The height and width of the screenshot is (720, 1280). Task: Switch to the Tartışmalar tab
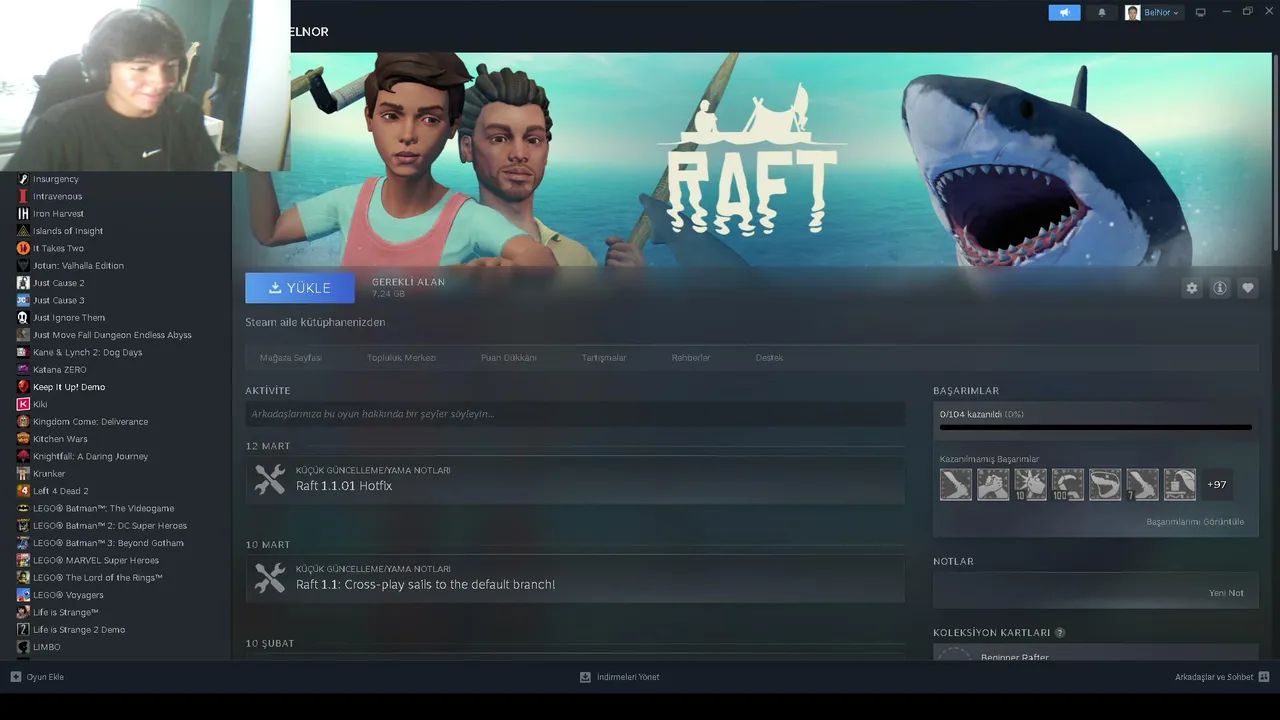pos(604,358)
